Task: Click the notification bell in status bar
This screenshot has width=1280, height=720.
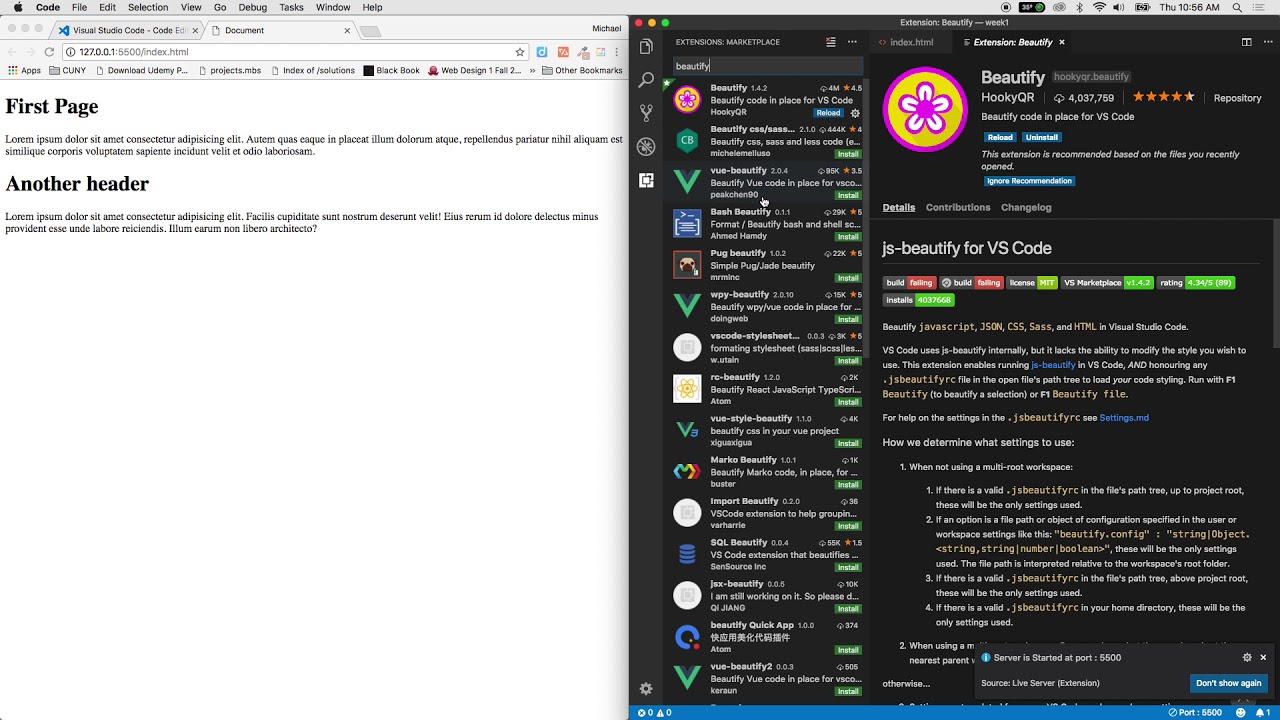Action: (x=1262, y=713)
